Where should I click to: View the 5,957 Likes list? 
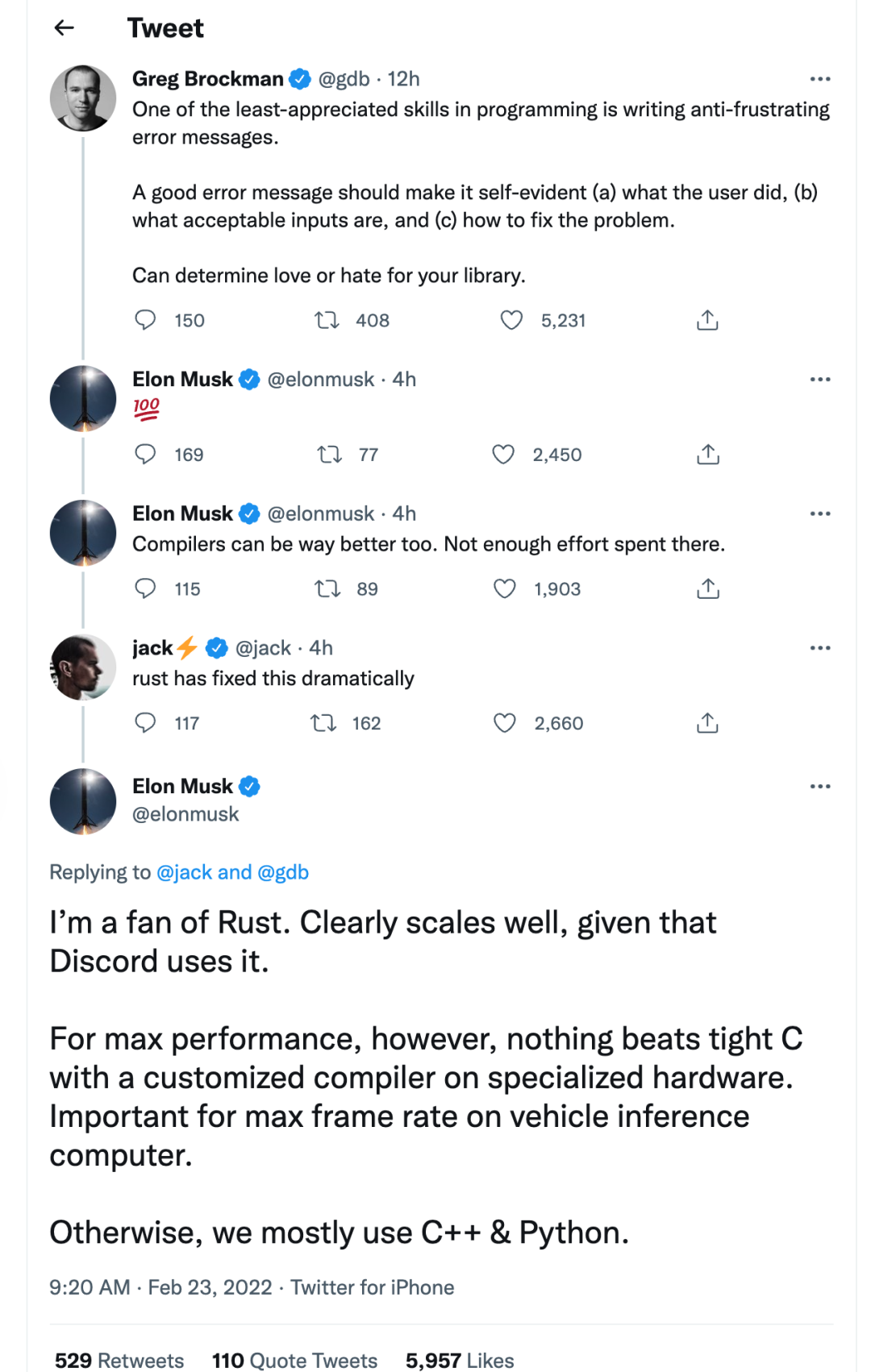pyautogui.click(x=460, y=1360)
